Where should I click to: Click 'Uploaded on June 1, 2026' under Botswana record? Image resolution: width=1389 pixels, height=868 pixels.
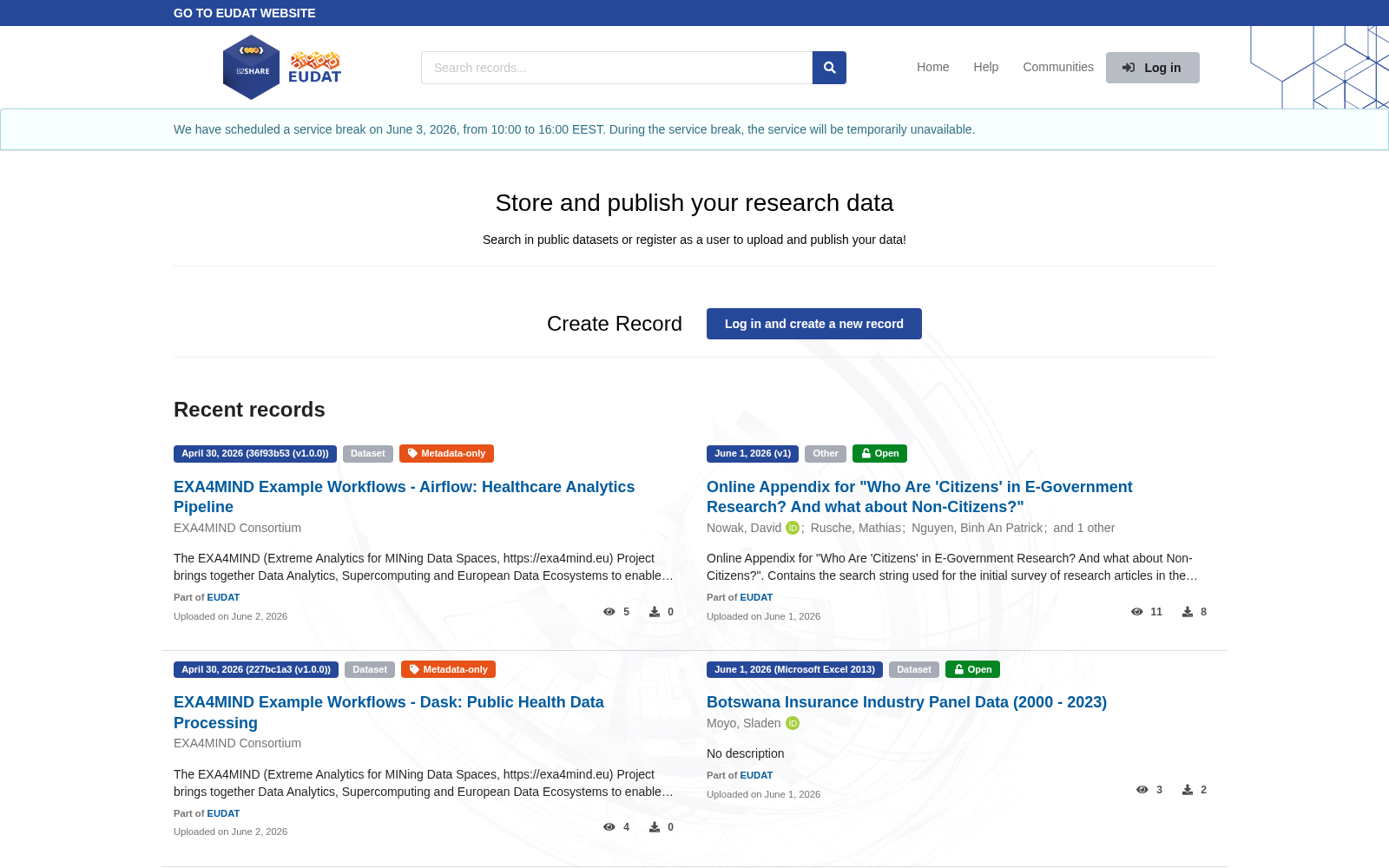(x=763, y=794)
